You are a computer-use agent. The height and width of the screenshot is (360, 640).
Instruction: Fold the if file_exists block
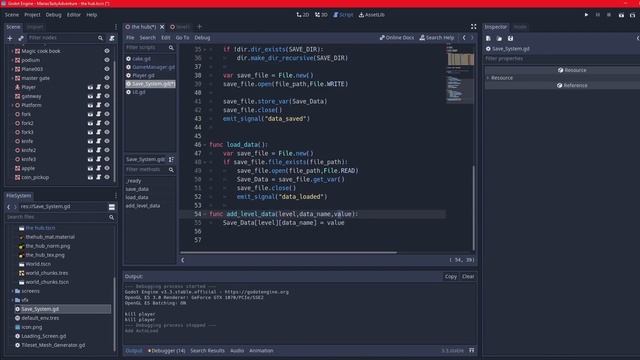(x=205, y=162)
